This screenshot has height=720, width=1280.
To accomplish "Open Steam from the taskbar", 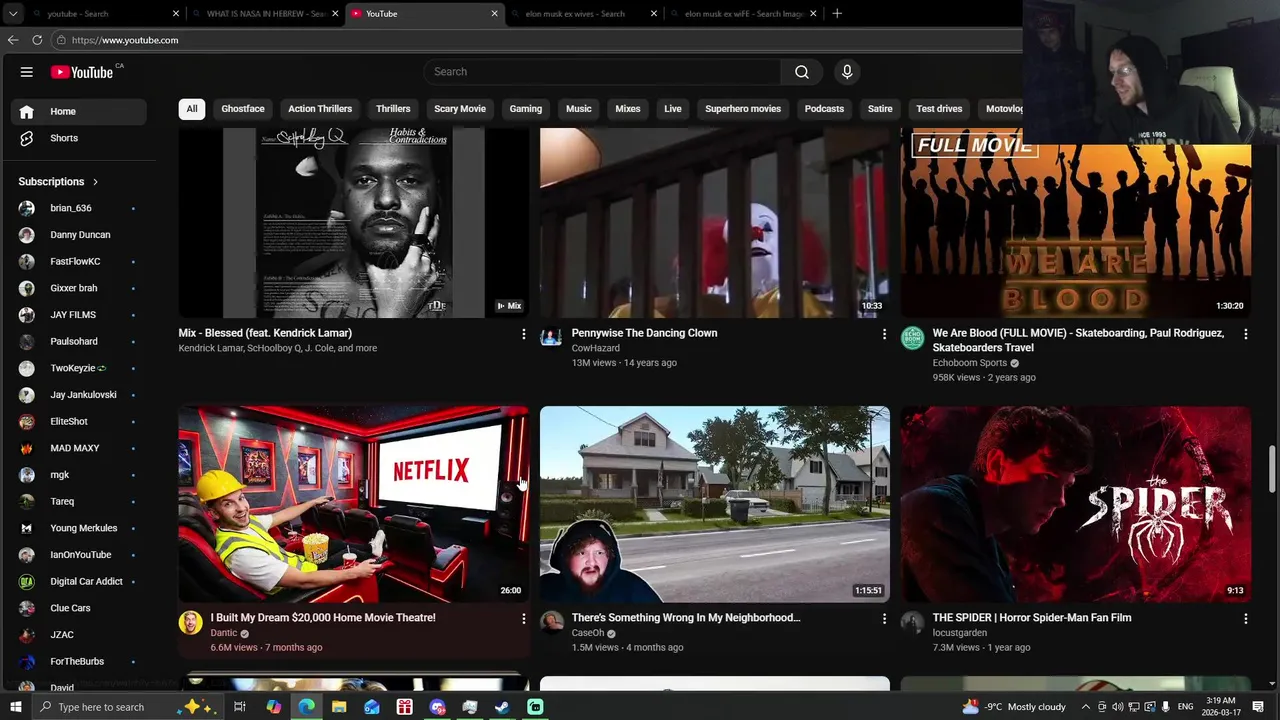I will 502,707.
